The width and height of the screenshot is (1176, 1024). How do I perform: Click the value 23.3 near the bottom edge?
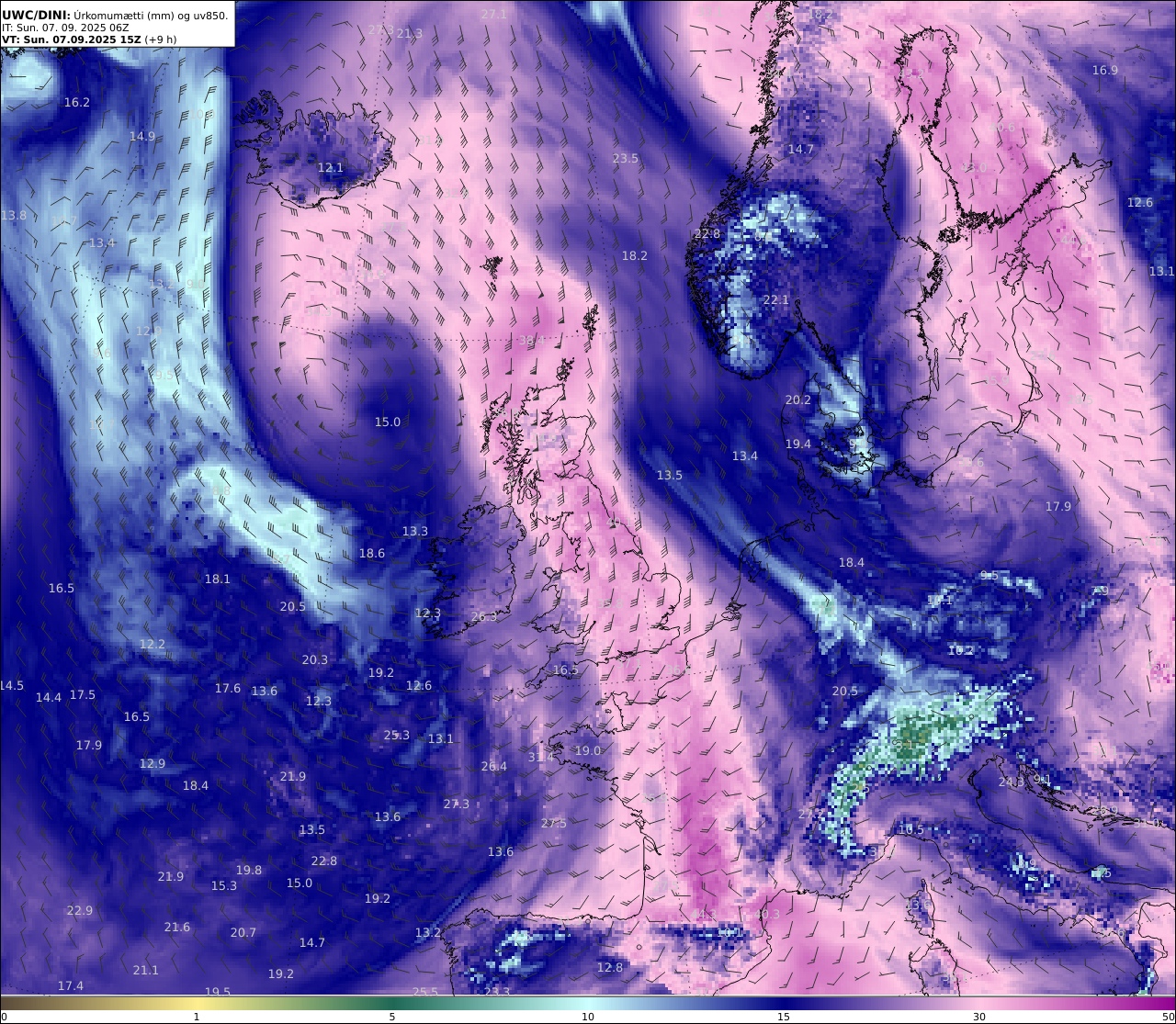pyautogui.click(x=497, y=991)
